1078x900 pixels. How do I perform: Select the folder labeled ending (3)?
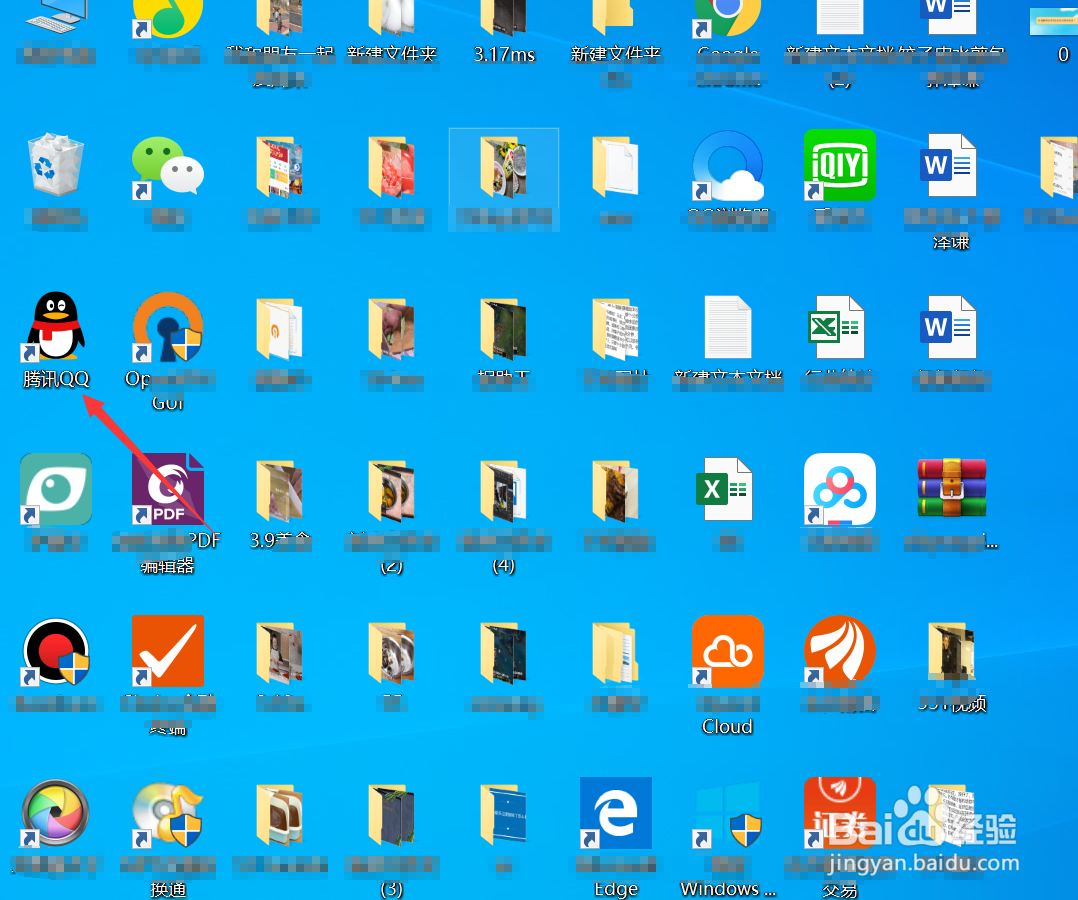(x=391, y=815)
